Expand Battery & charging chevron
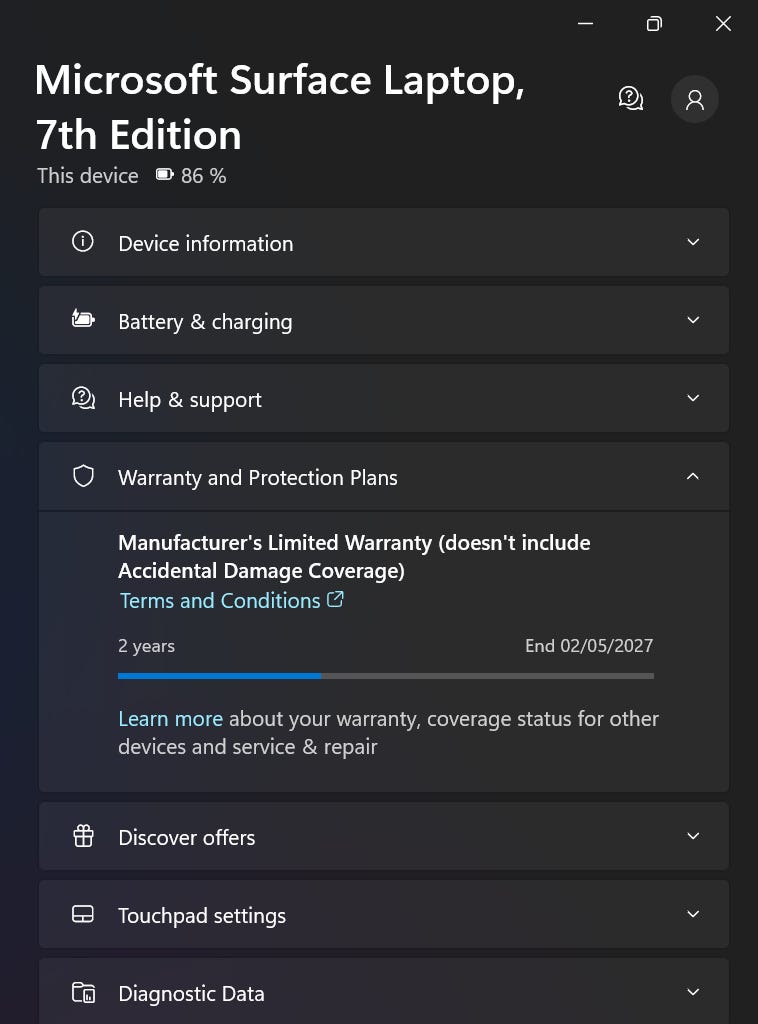 (693, 320)
